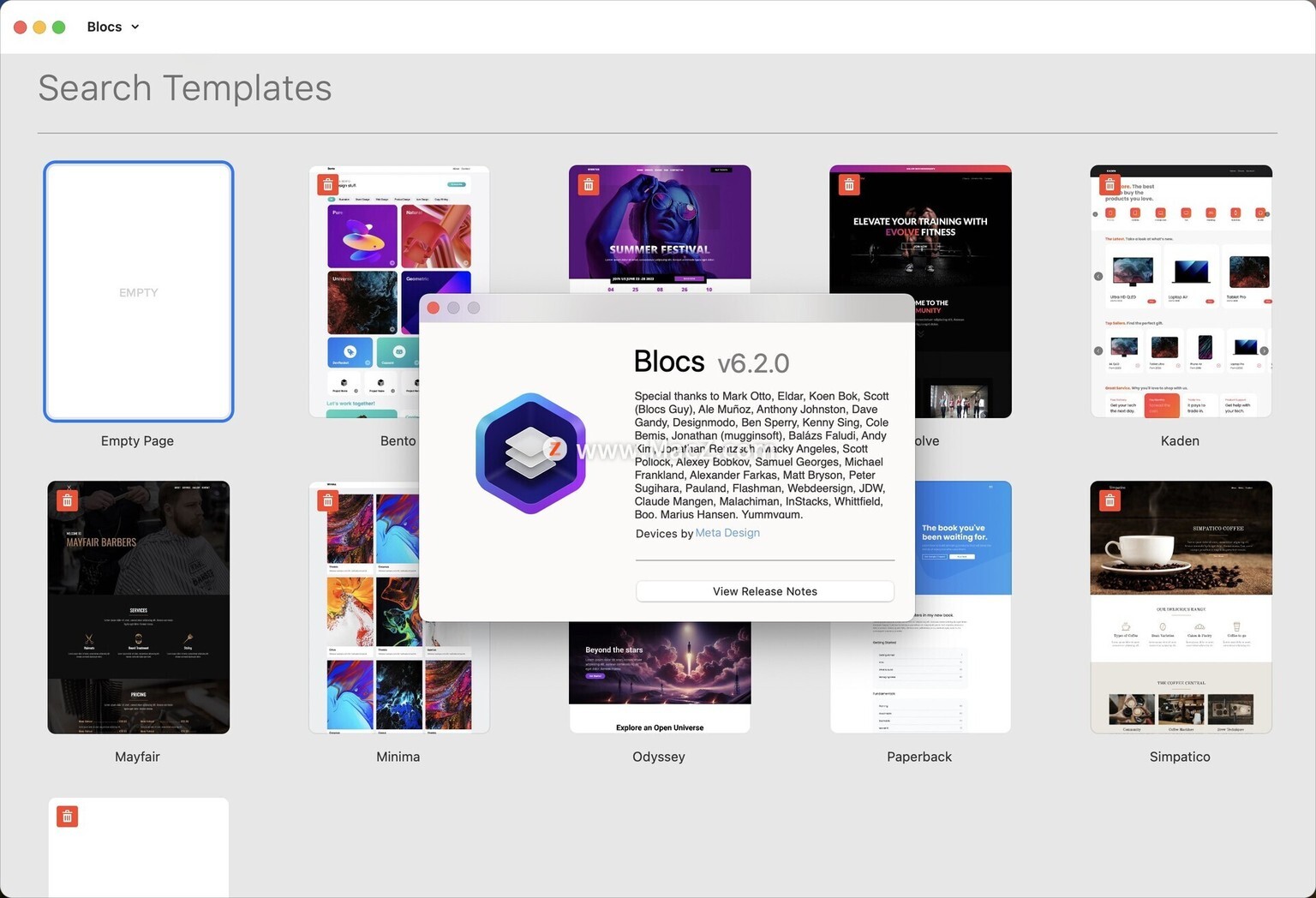This screenshot has height=898, width=1316.
Task: Select the Empty Page template thumbnail
Action: (139, 291)
